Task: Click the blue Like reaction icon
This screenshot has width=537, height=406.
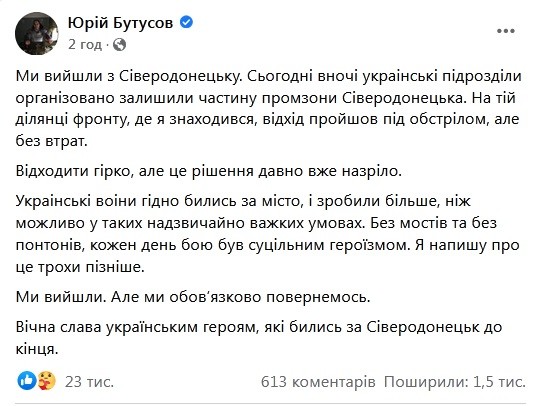Action: [x=27, y=381]
